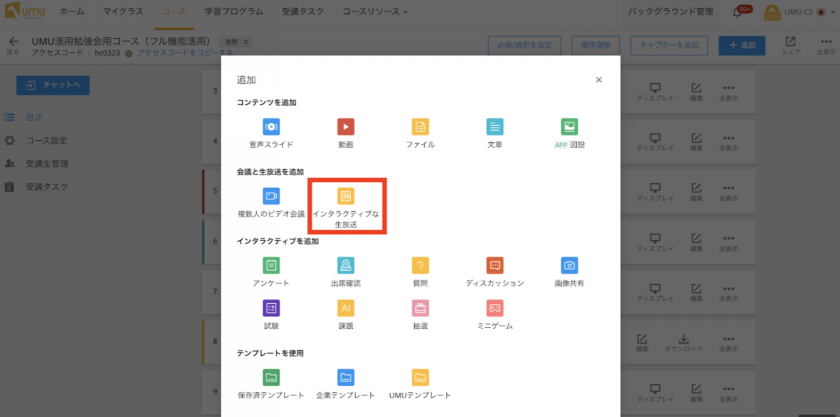This screenshot has height=417, width=840.
Task: Open 受講タスク in the sidebar
Action: [x=47, y=187]
